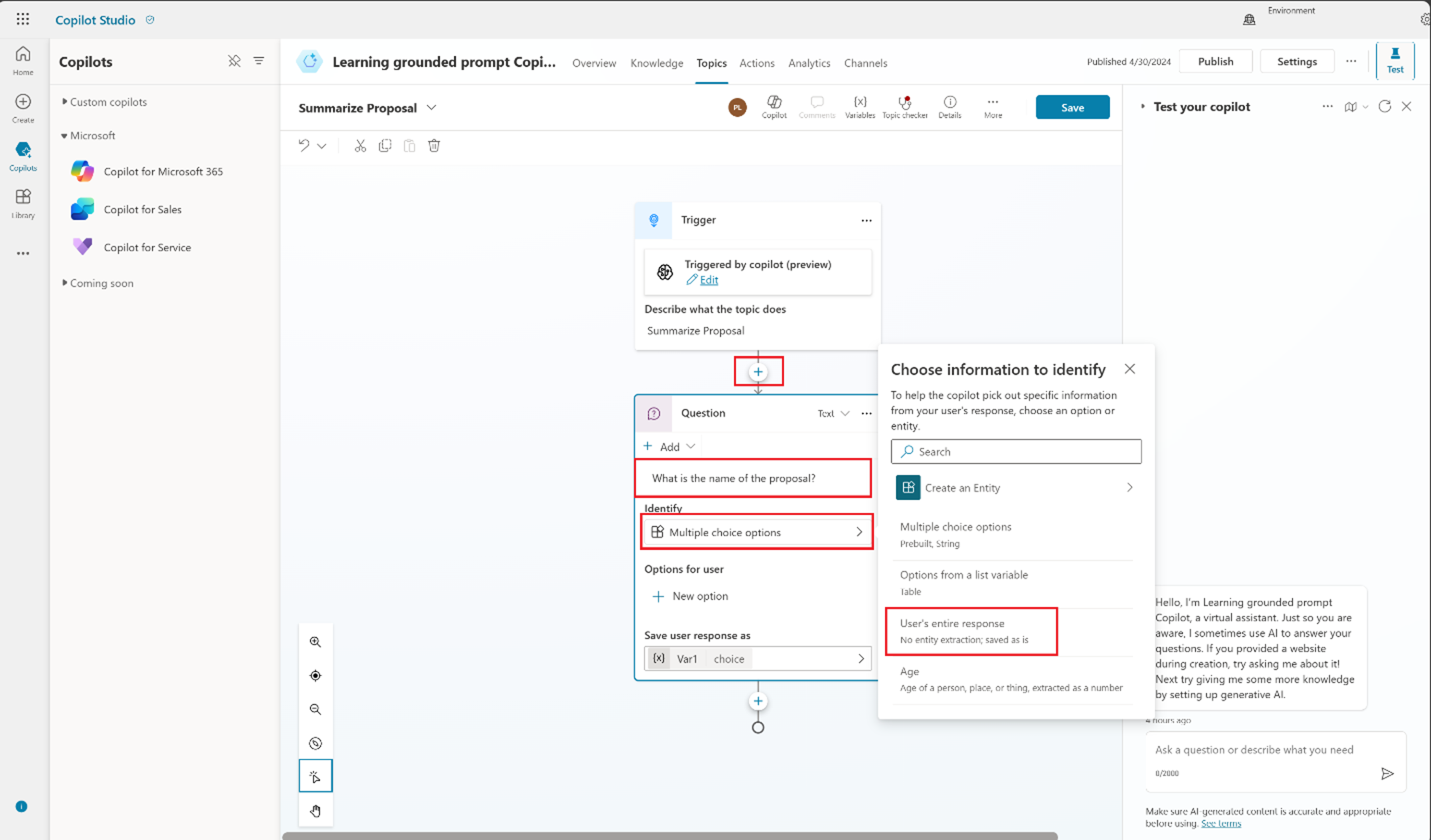
Task: Open Multiple choice options identify selector
Action: [757, 532]
